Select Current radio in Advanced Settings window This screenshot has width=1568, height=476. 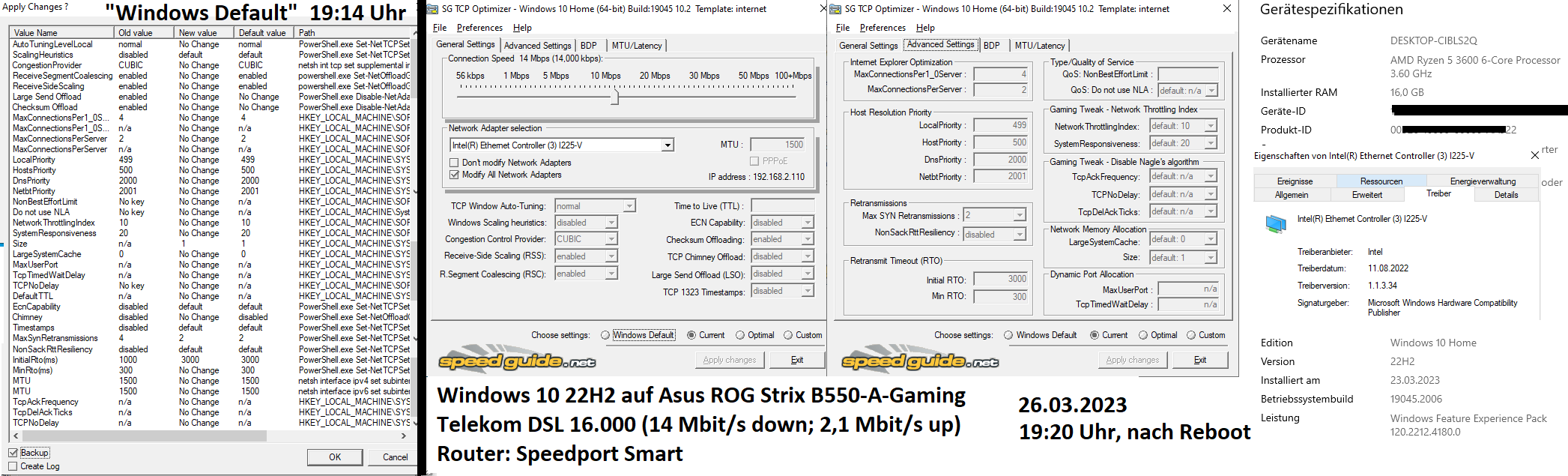click(x=1095, y=335)
